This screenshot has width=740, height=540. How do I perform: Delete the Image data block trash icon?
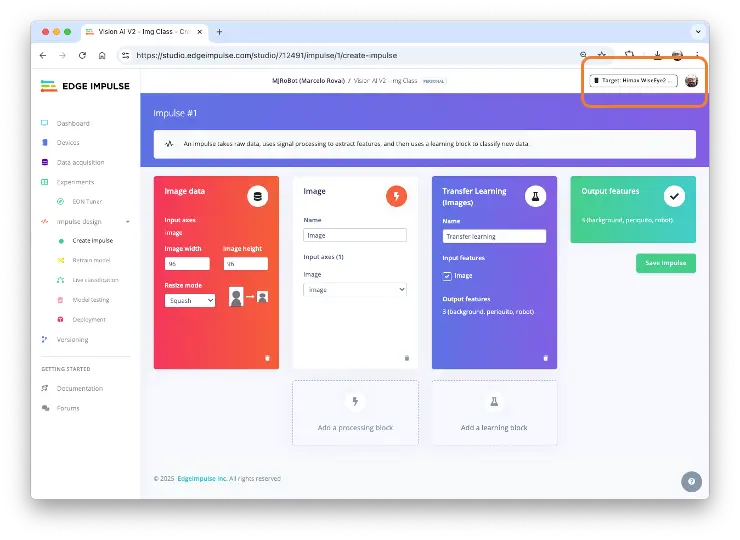pyautogui.click(x=267, y=357)
